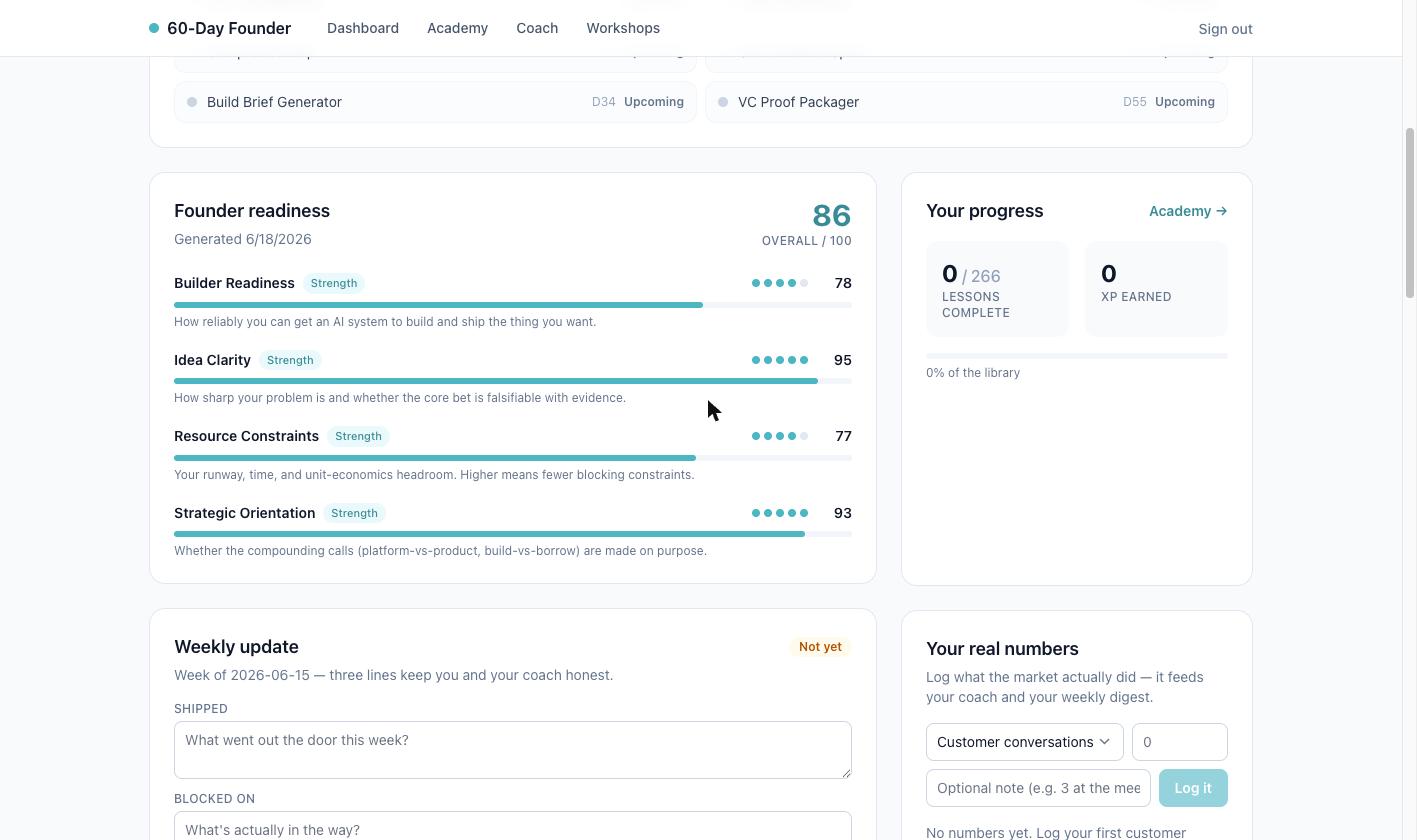Click the Builder Readiness score 78
1417x840 pixels.
pyautogui.click(x=843, y=283)
